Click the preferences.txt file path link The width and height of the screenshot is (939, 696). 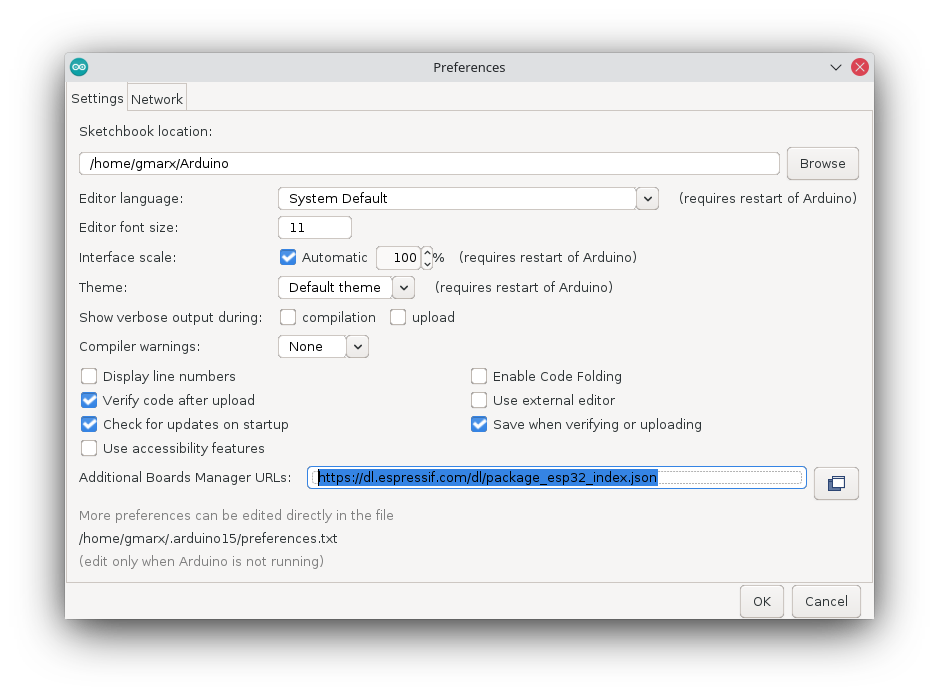point(208,538)
